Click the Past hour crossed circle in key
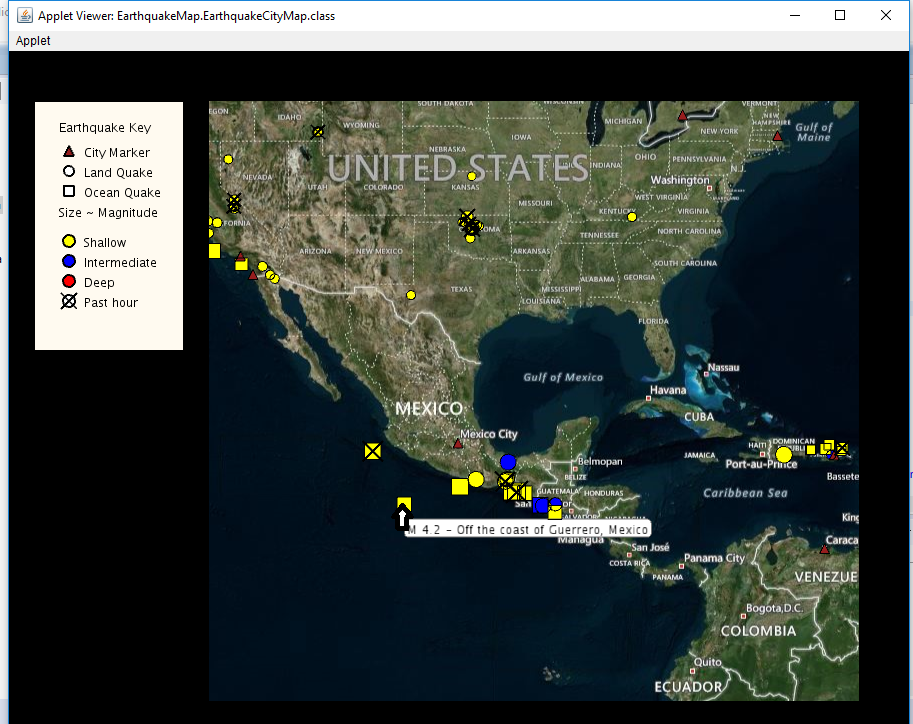This screenshot has width=913, height=724. [x=69, y=301]
